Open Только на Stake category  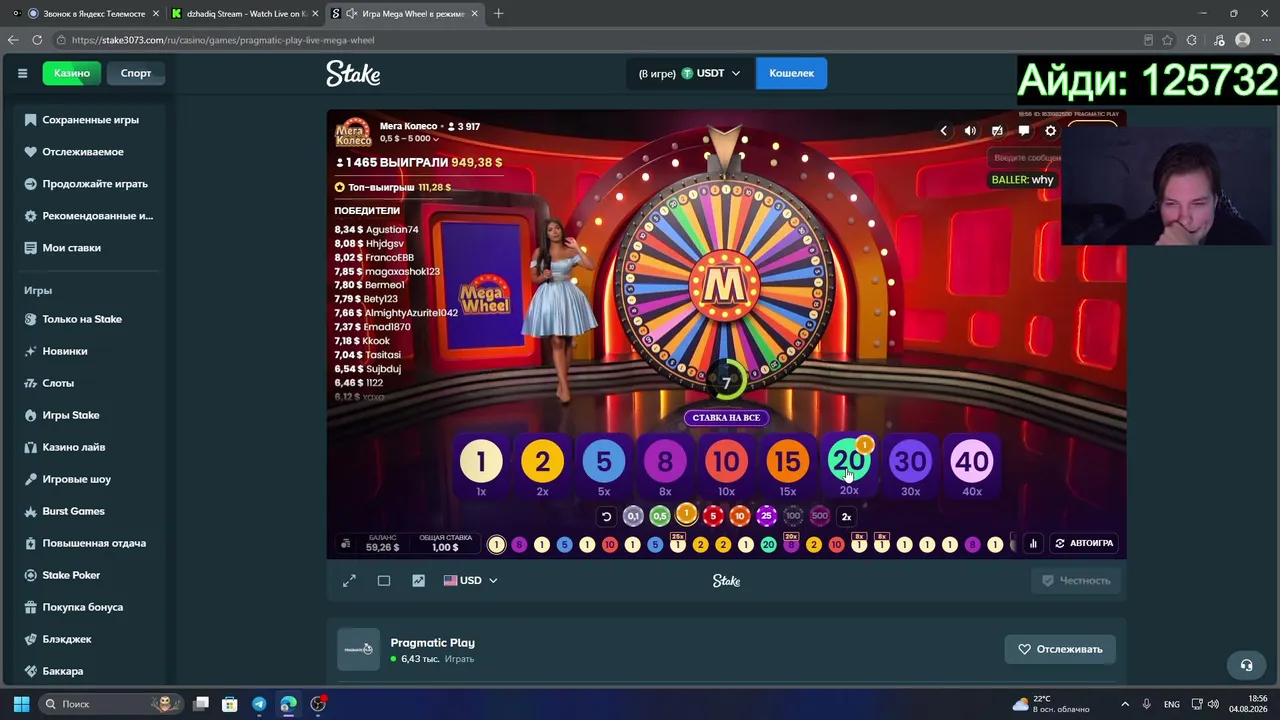point(82,319)
